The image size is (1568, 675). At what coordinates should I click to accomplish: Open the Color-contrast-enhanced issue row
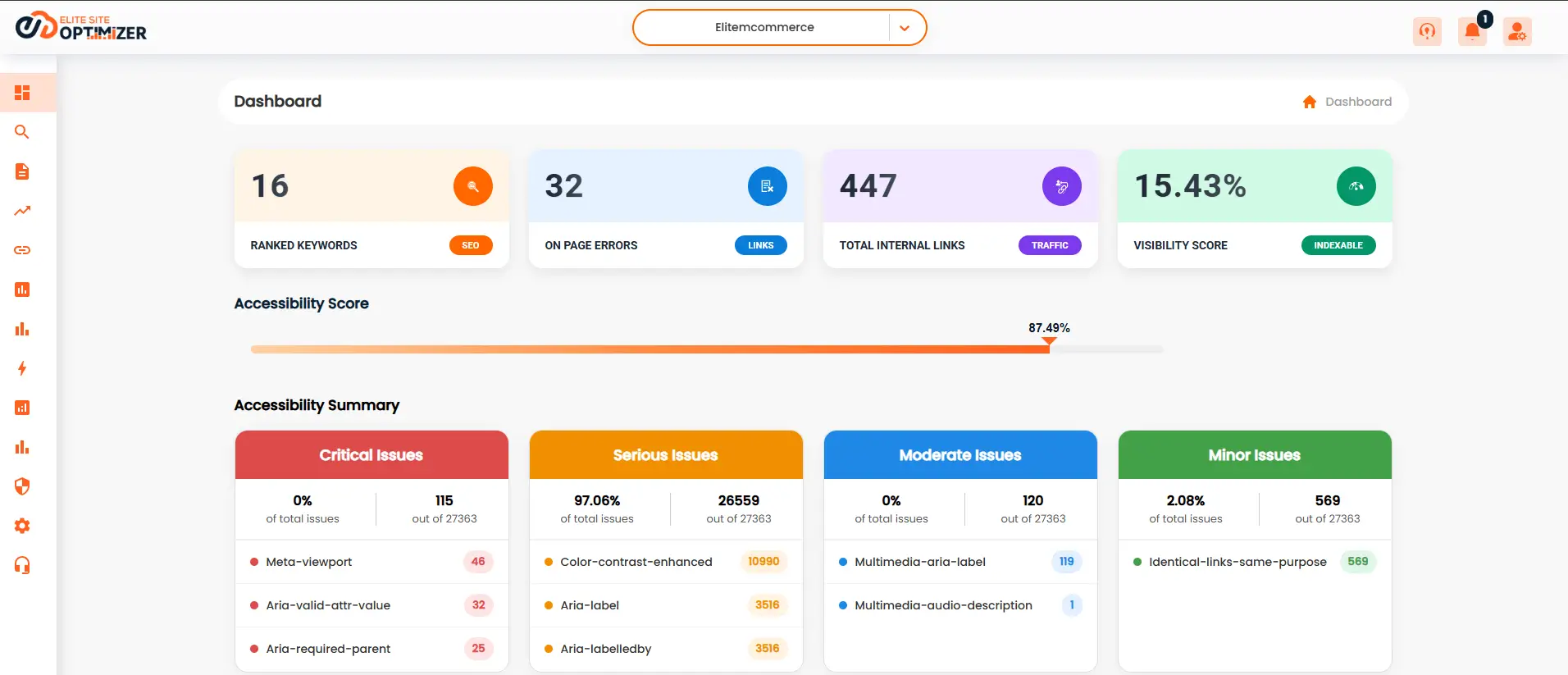click(636, 562)
